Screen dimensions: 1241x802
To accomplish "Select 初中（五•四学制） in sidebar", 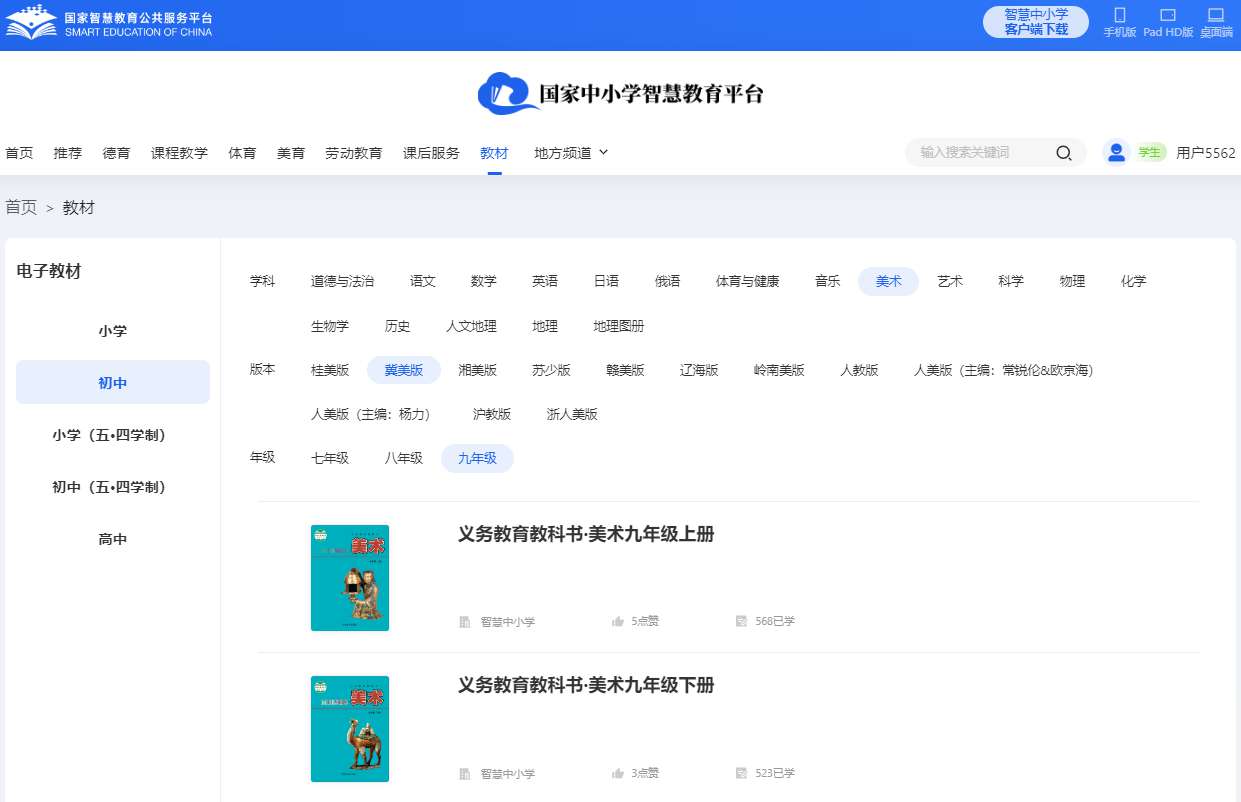I will [113, 487].
